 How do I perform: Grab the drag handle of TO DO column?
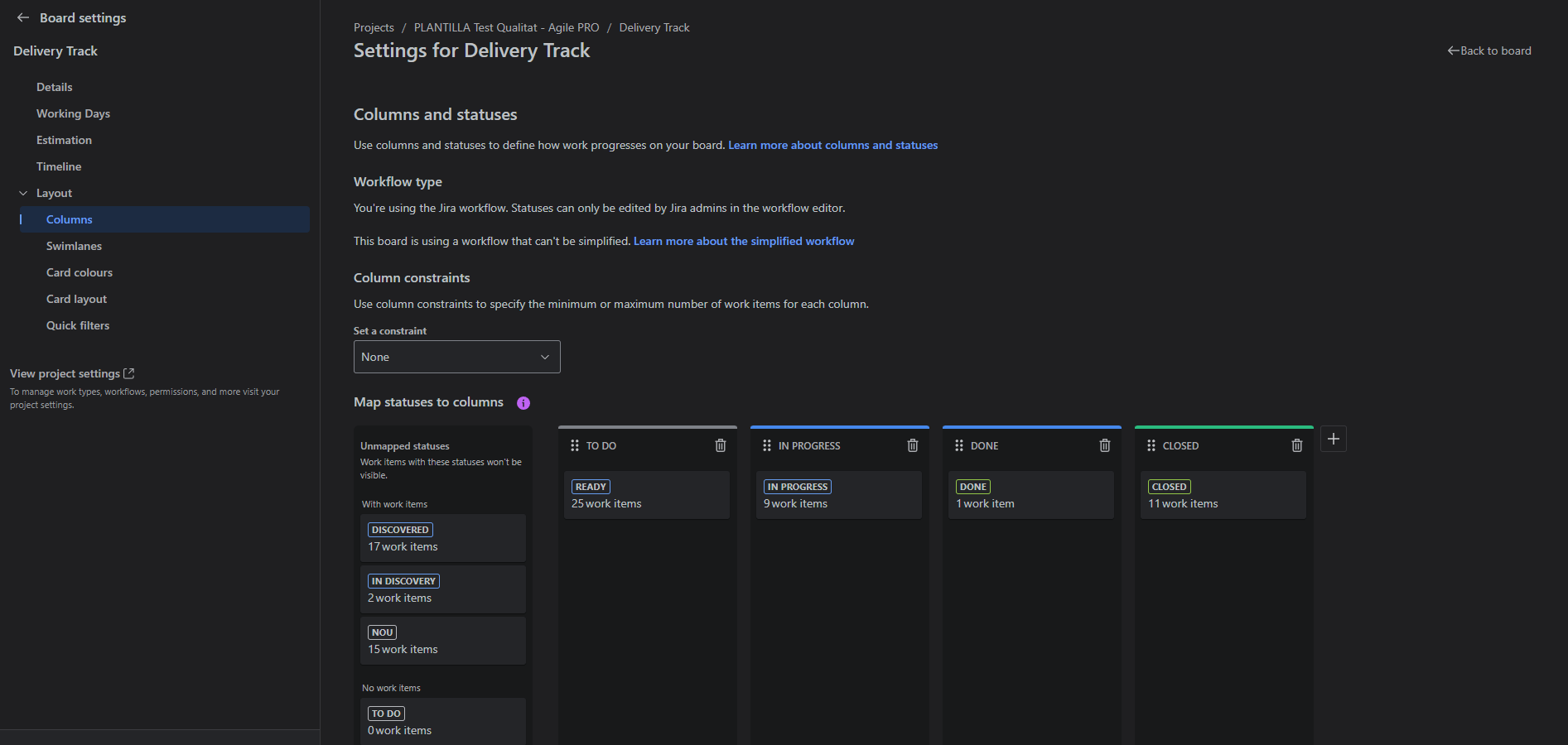pyautogui.click(x=575, y=445)
